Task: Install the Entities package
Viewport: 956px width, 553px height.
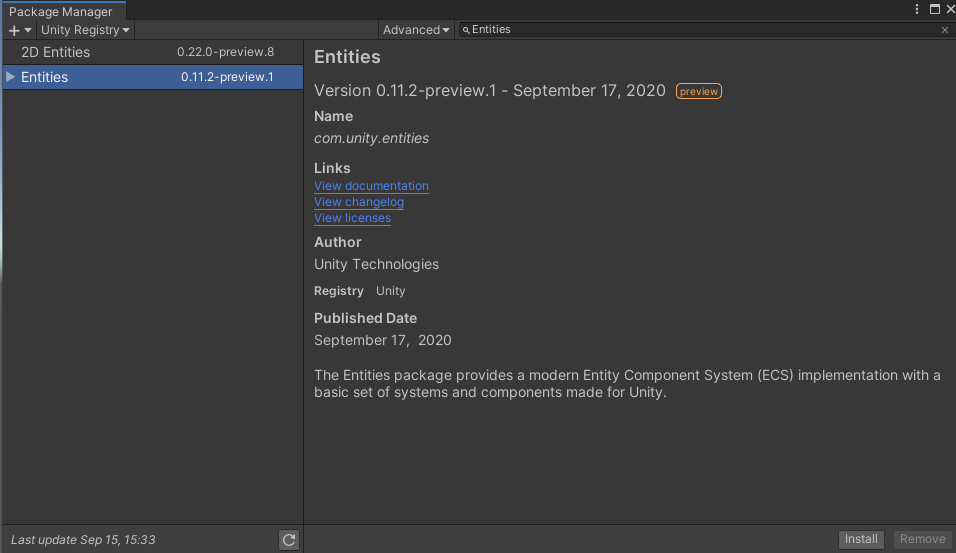Action: 861,539
